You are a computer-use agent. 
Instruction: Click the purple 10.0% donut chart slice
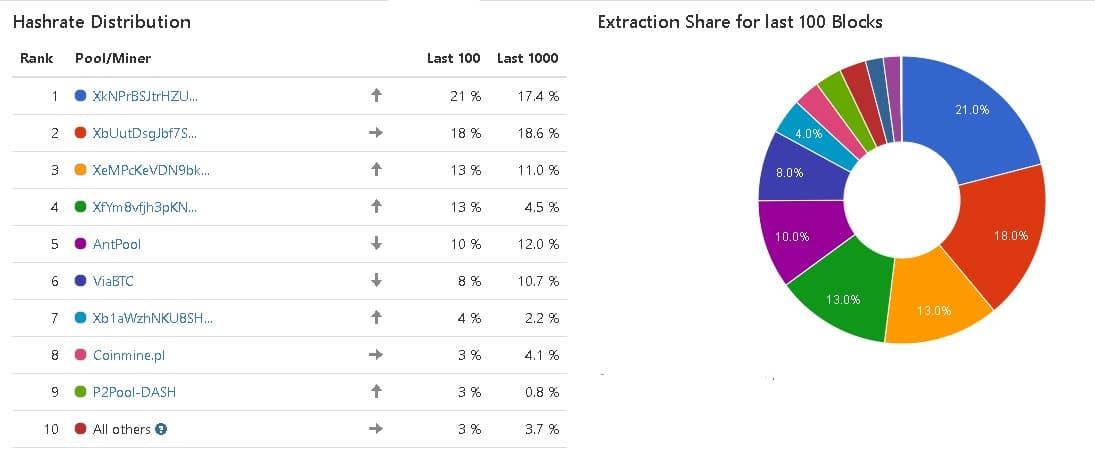pos(795,235)
